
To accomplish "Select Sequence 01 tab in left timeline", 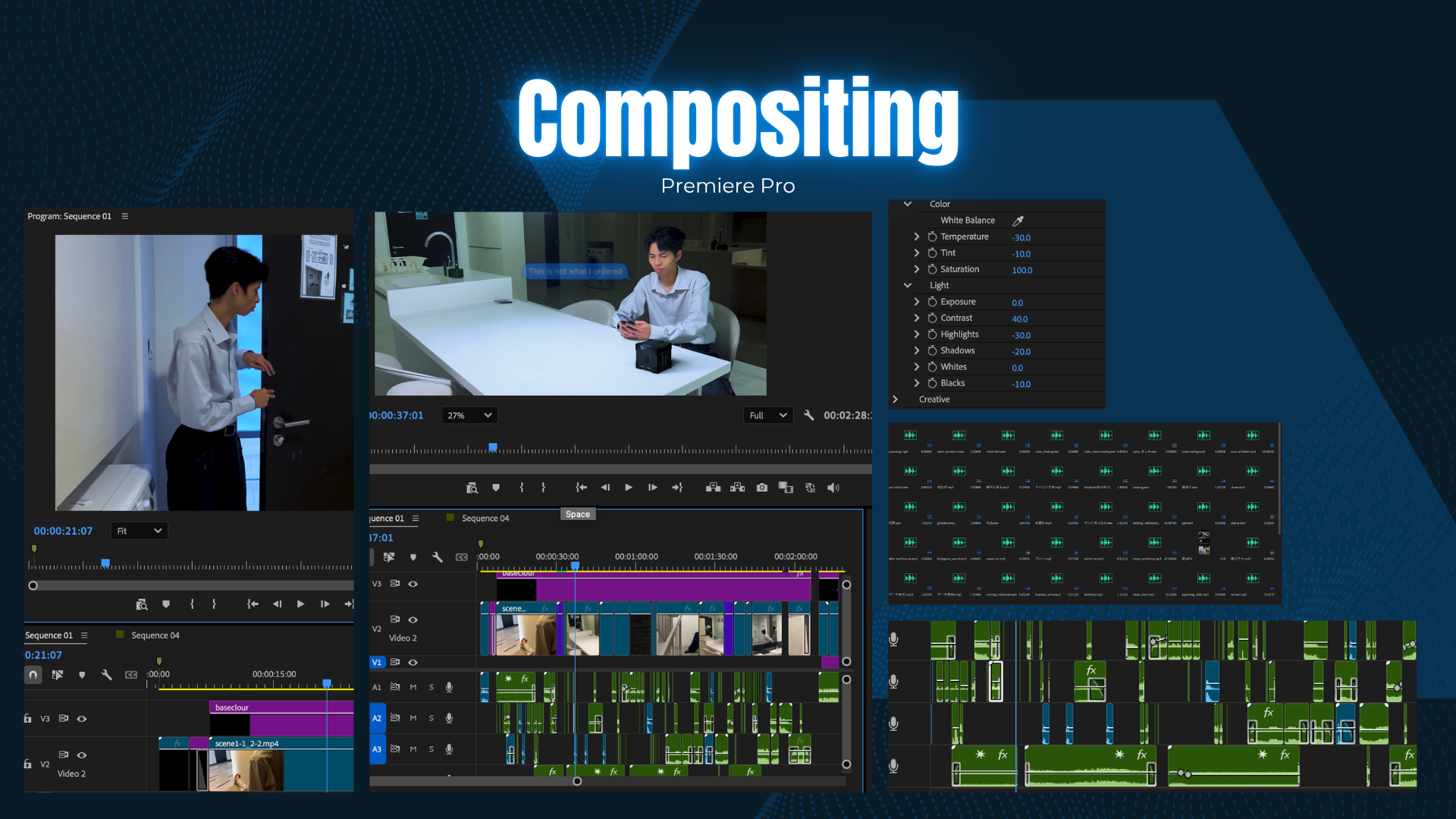I will point(49,635).
